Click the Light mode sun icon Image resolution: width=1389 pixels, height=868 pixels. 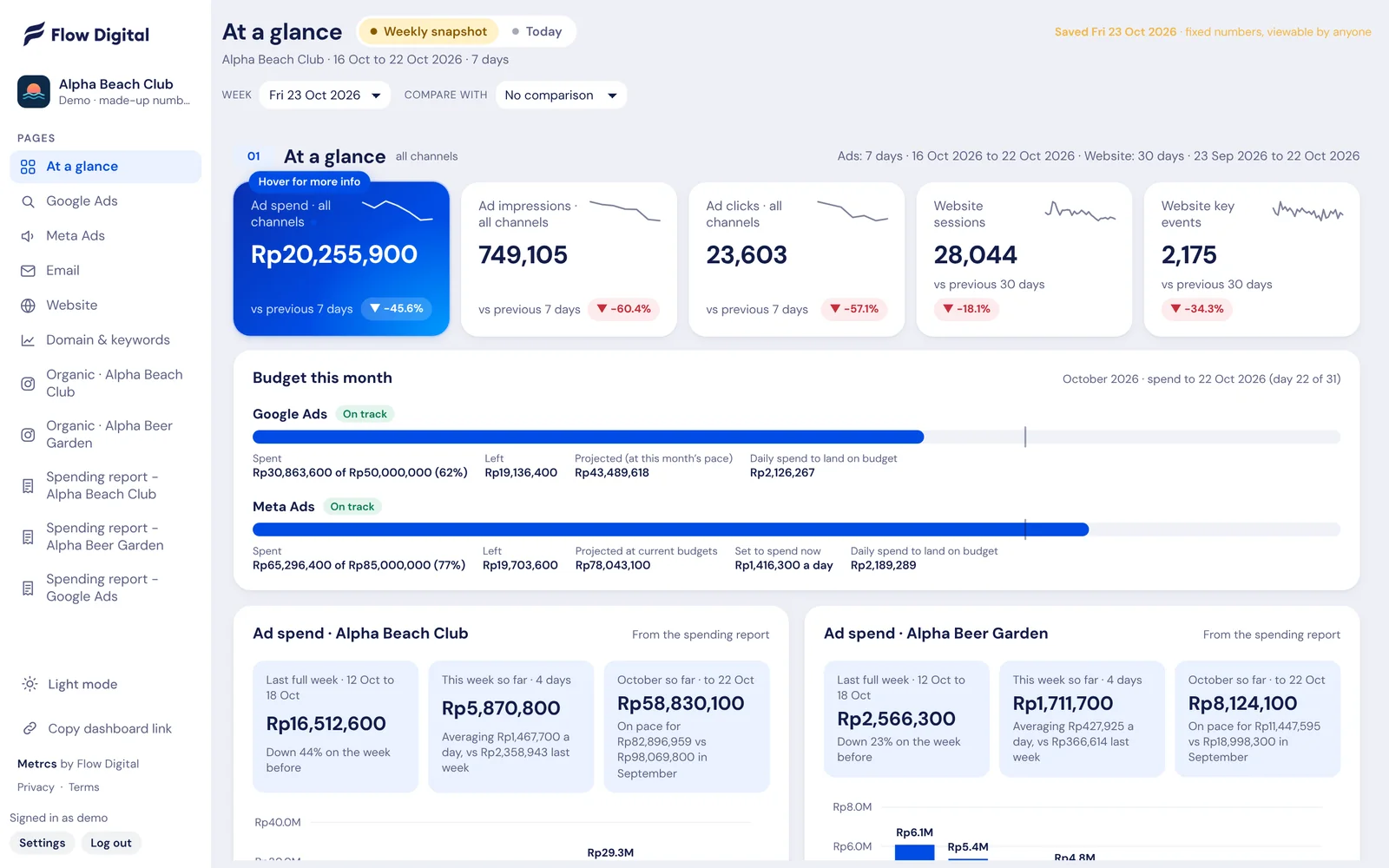[x=30, y=684]
